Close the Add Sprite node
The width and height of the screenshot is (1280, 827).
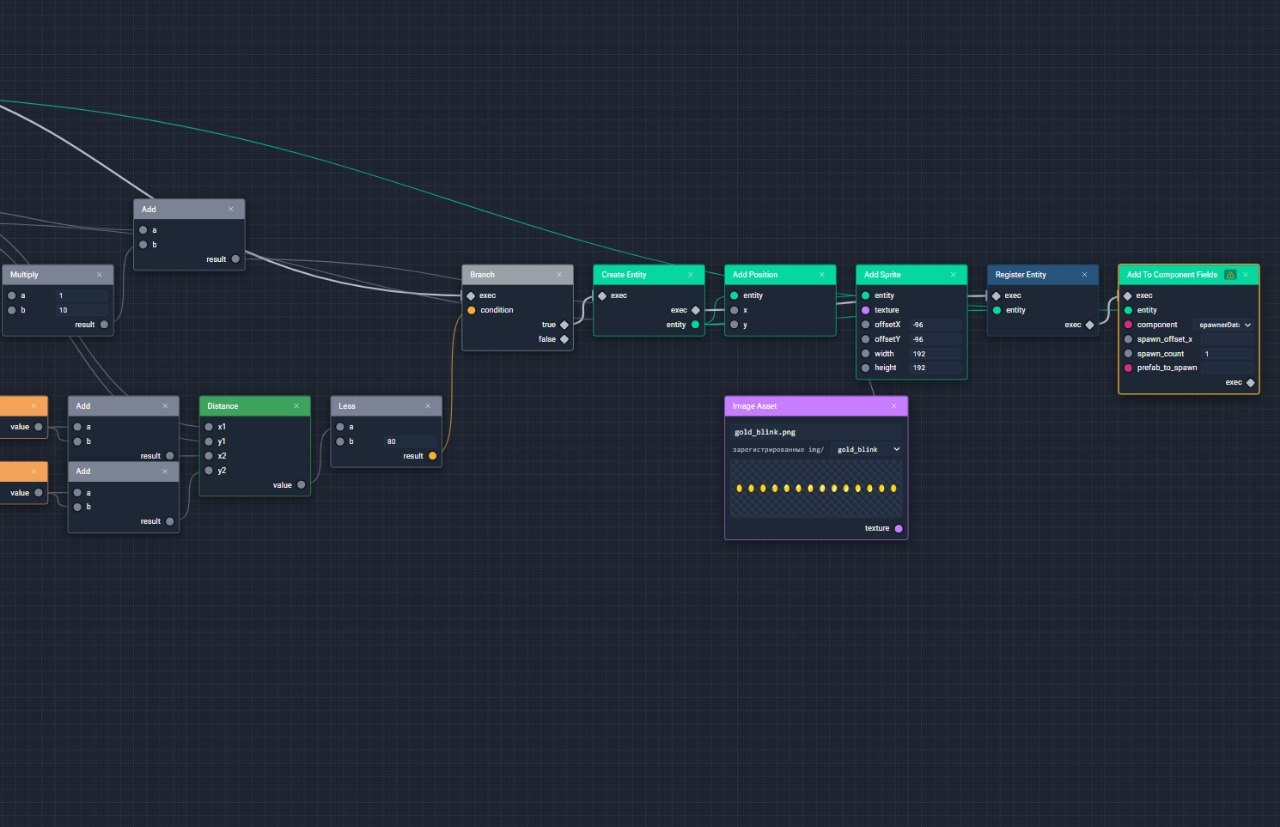click(x=953, y=275)
